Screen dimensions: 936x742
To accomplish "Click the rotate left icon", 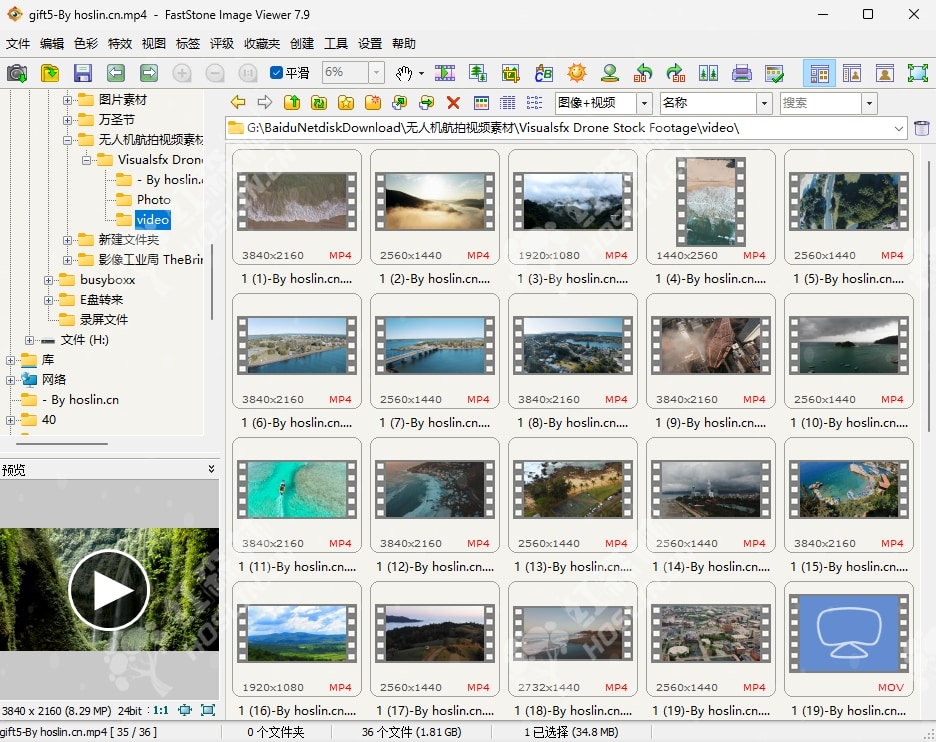I will [643, 73].
